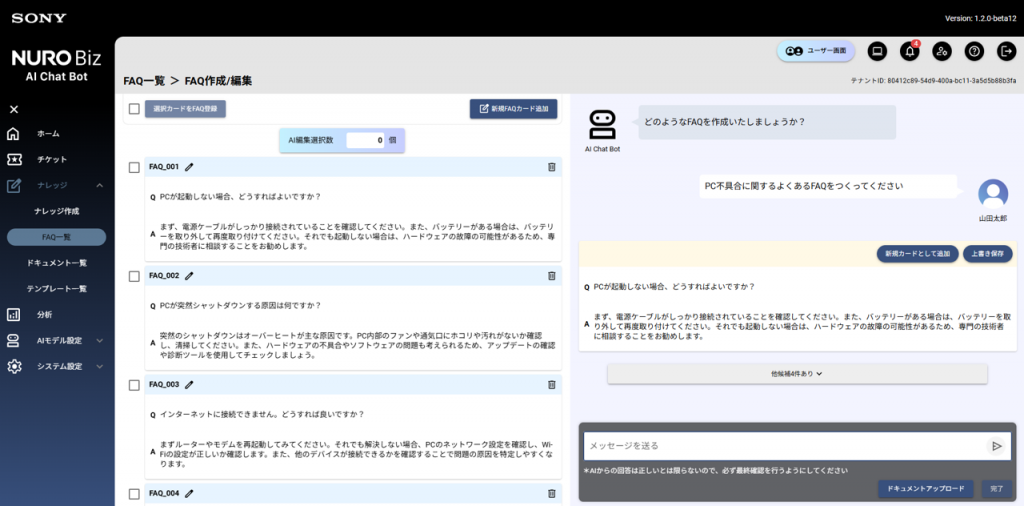Screen dimensions: 1024x506
Task: Click the help question mark icon
Action: (974, 51)
